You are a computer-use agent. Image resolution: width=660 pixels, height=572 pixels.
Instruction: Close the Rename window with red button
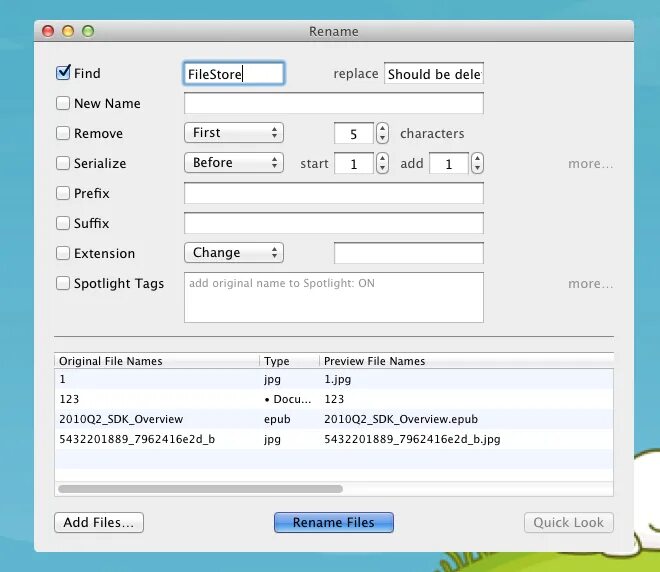(48, 31)
